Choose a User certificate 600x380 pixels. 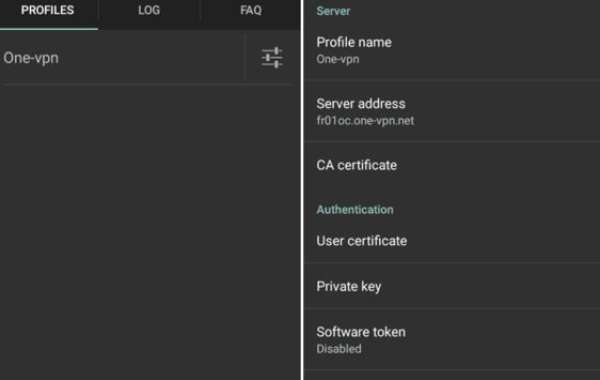[452, 241]
